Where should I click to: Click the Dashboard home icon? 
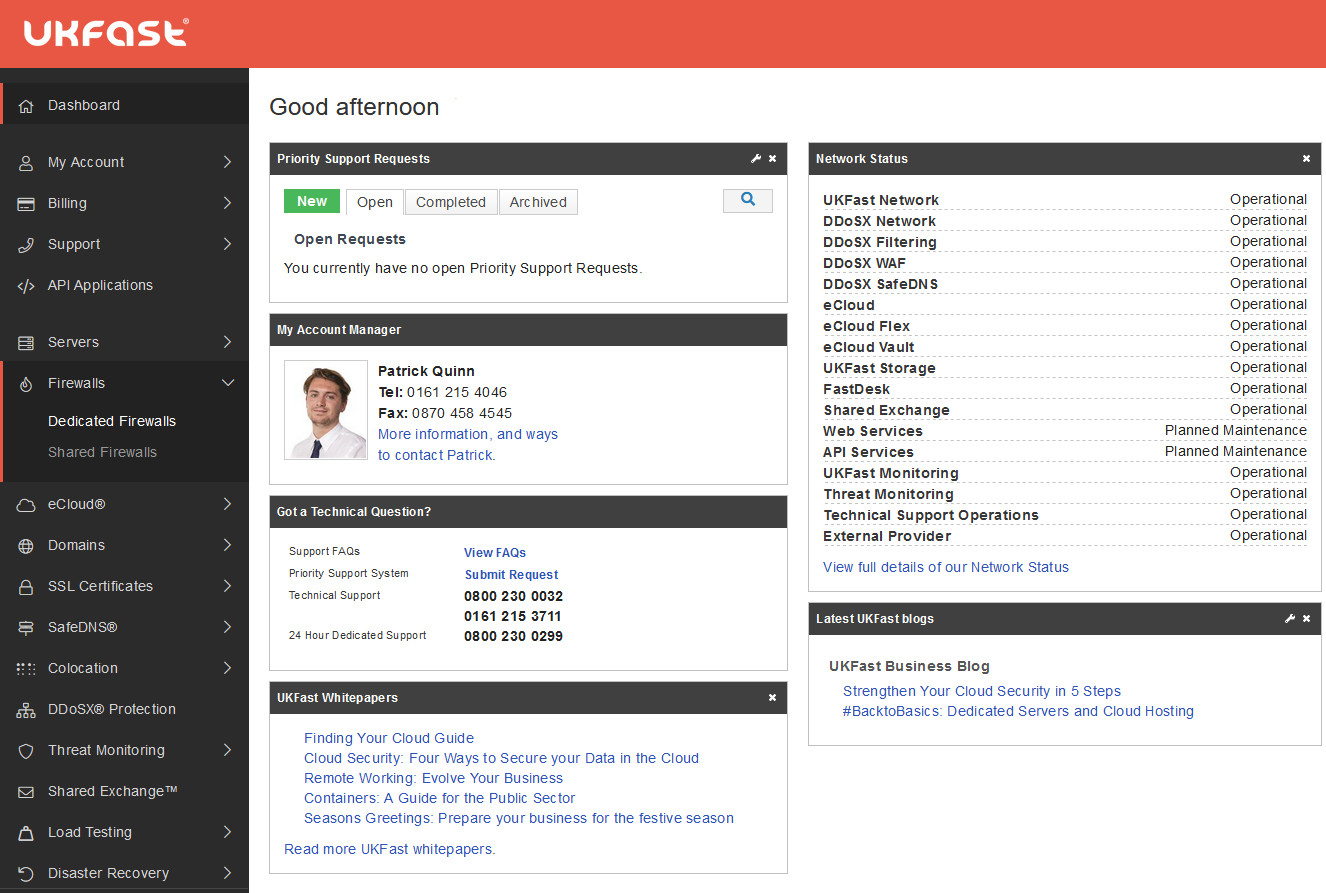coord(27,106)
